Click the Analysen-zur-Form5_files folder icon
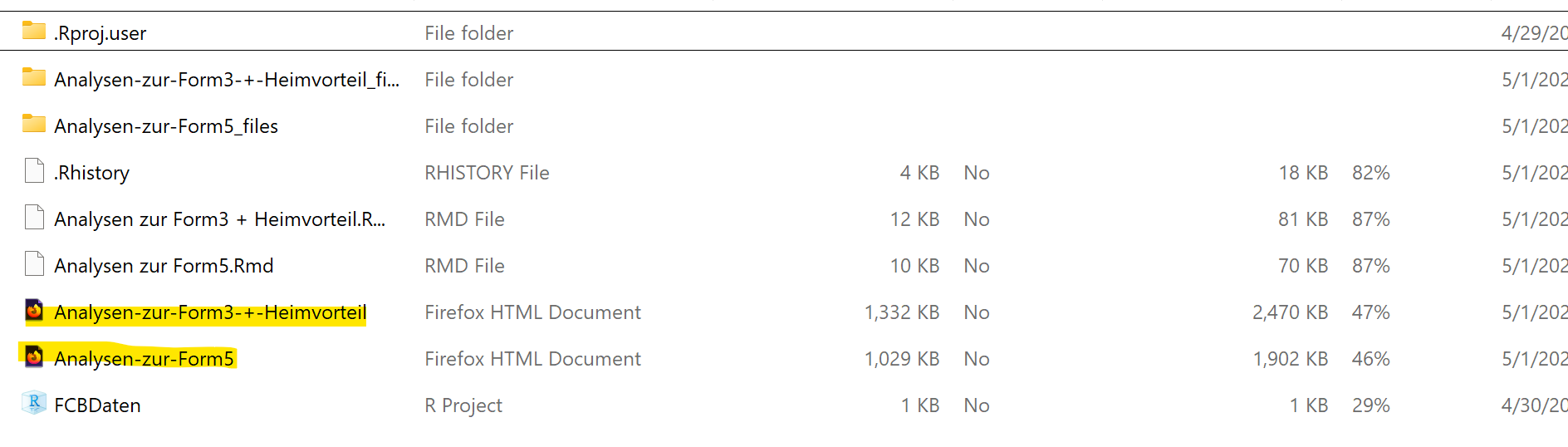This screenshot has height=447, width=1568. (x=34, y=125)
